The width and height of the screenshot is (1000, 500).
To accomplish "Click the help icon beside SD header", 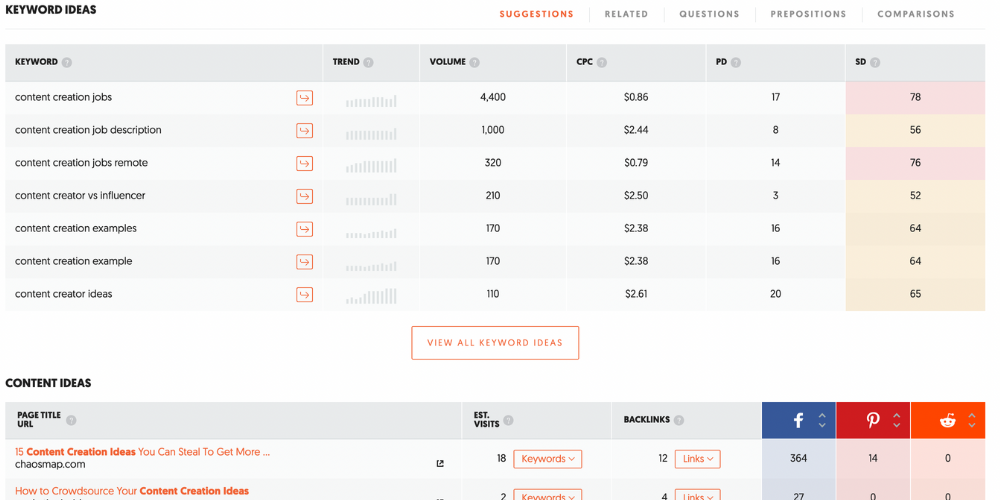I will [875, 62].
